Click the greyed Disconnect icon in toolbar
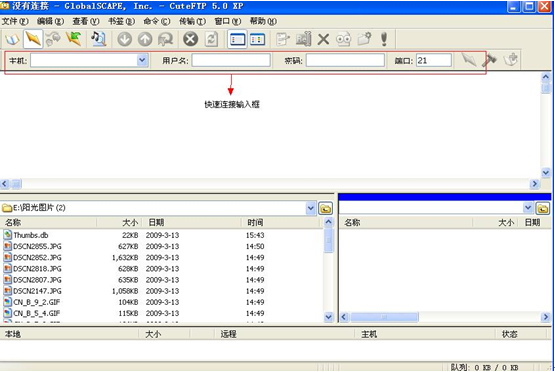555x372 pixels. point(53,39)
